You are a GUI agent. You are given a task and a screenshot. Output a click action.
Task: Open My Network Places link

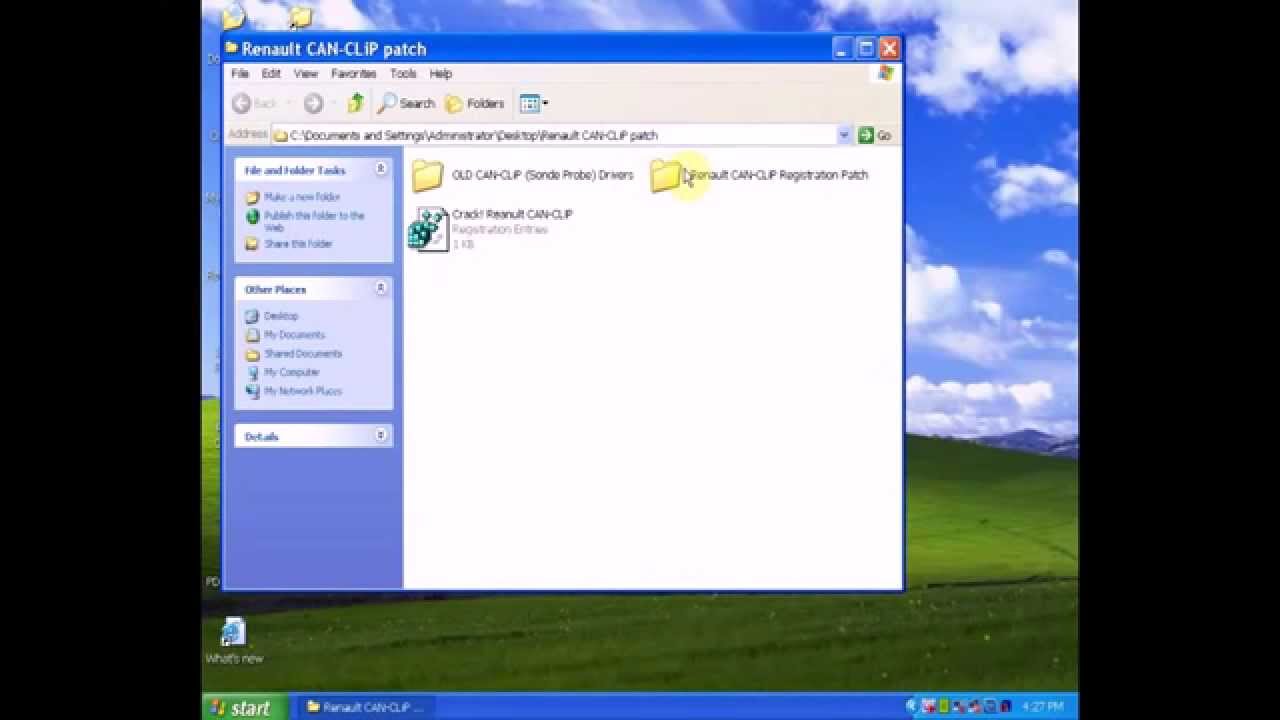tap(303, 391)
